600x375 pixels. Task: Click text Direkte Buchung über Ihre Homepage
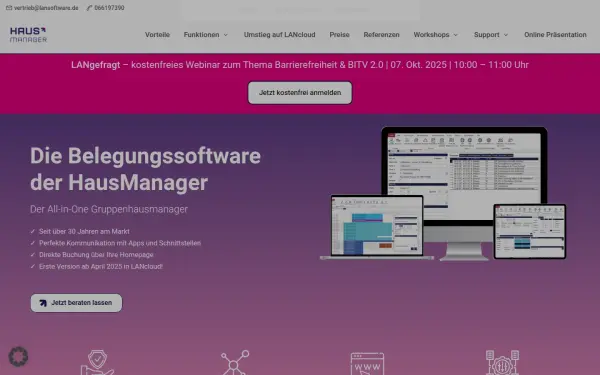(96, 255)
